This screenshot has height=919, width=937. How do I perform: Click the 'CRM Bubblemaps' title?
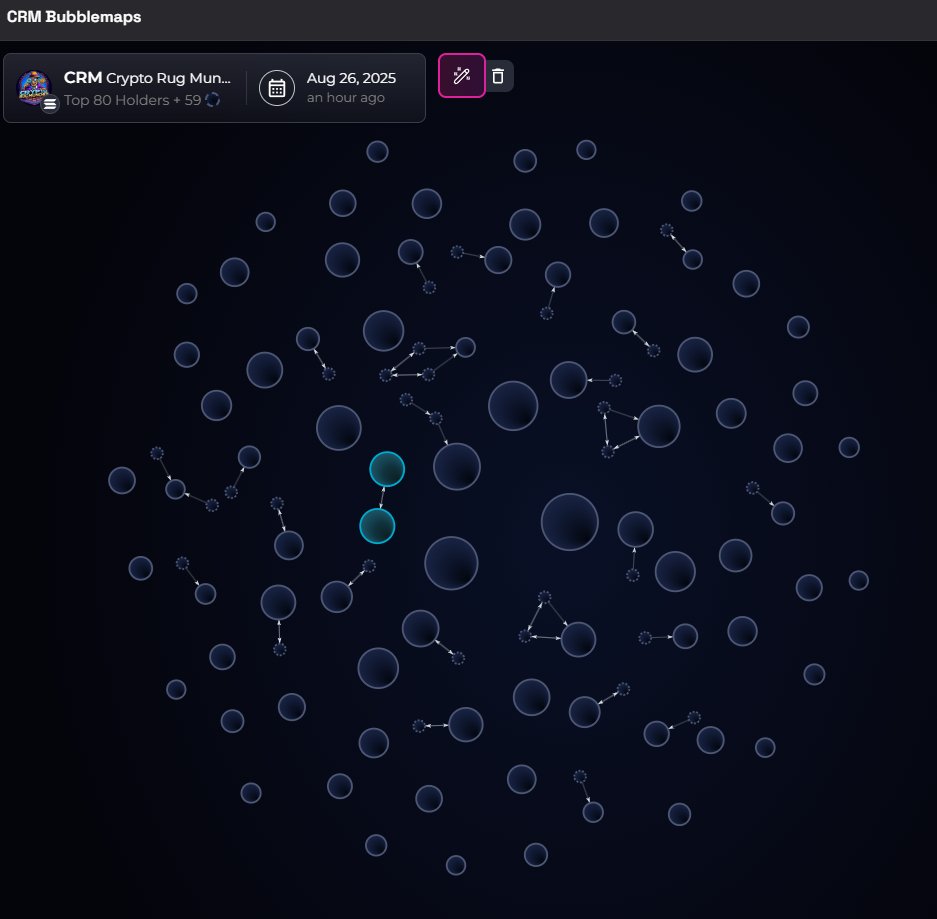(74, 17)
